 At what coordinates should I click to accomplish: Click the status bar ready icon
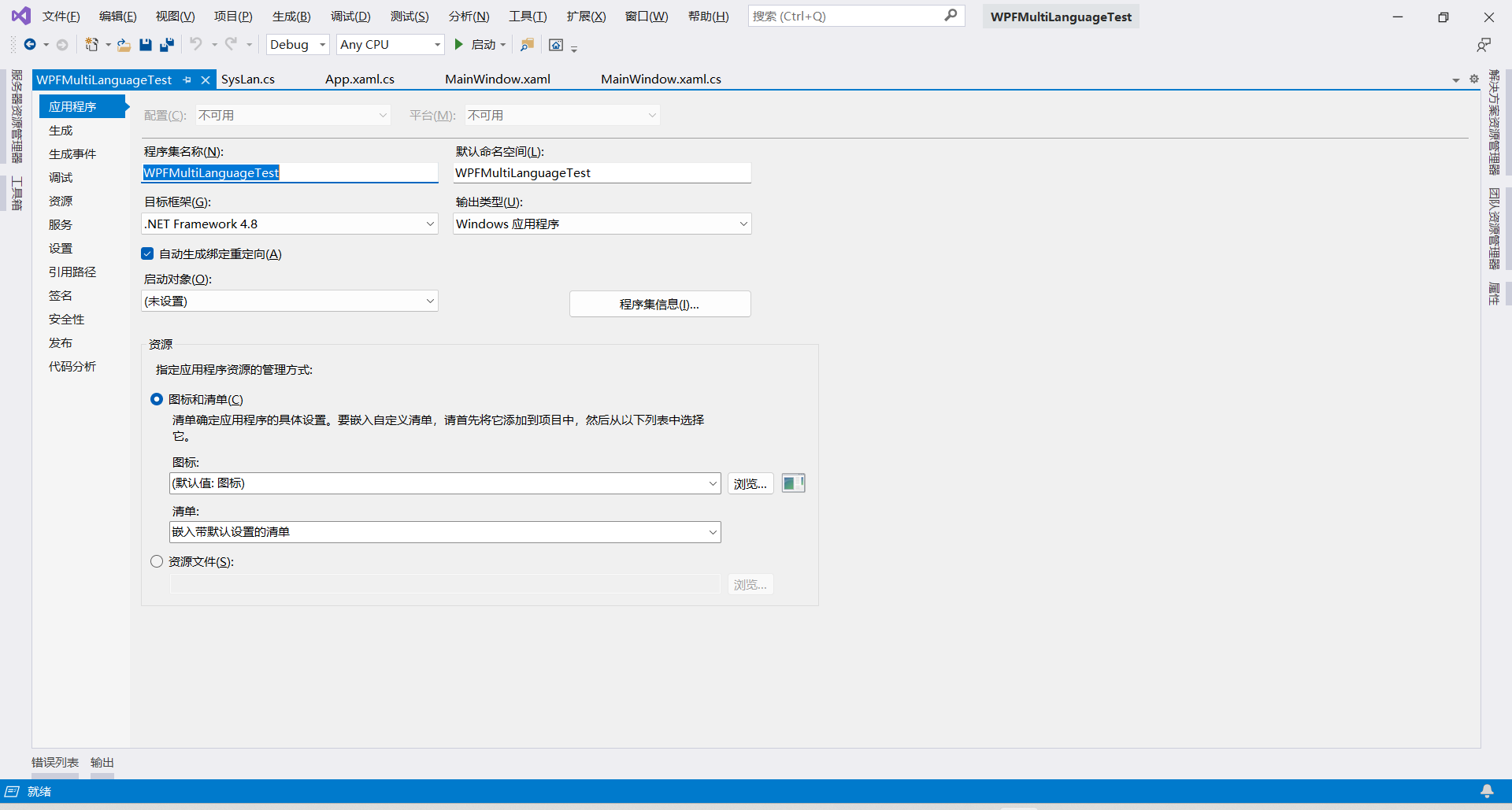tap(12, 791)
